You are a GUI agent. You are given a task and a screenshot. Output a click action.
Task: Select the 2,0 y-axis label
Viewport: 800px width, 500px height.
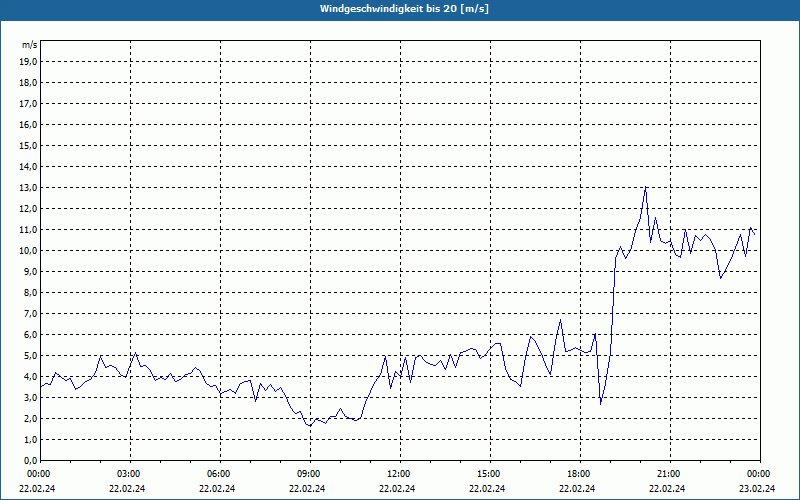point(30,419)
